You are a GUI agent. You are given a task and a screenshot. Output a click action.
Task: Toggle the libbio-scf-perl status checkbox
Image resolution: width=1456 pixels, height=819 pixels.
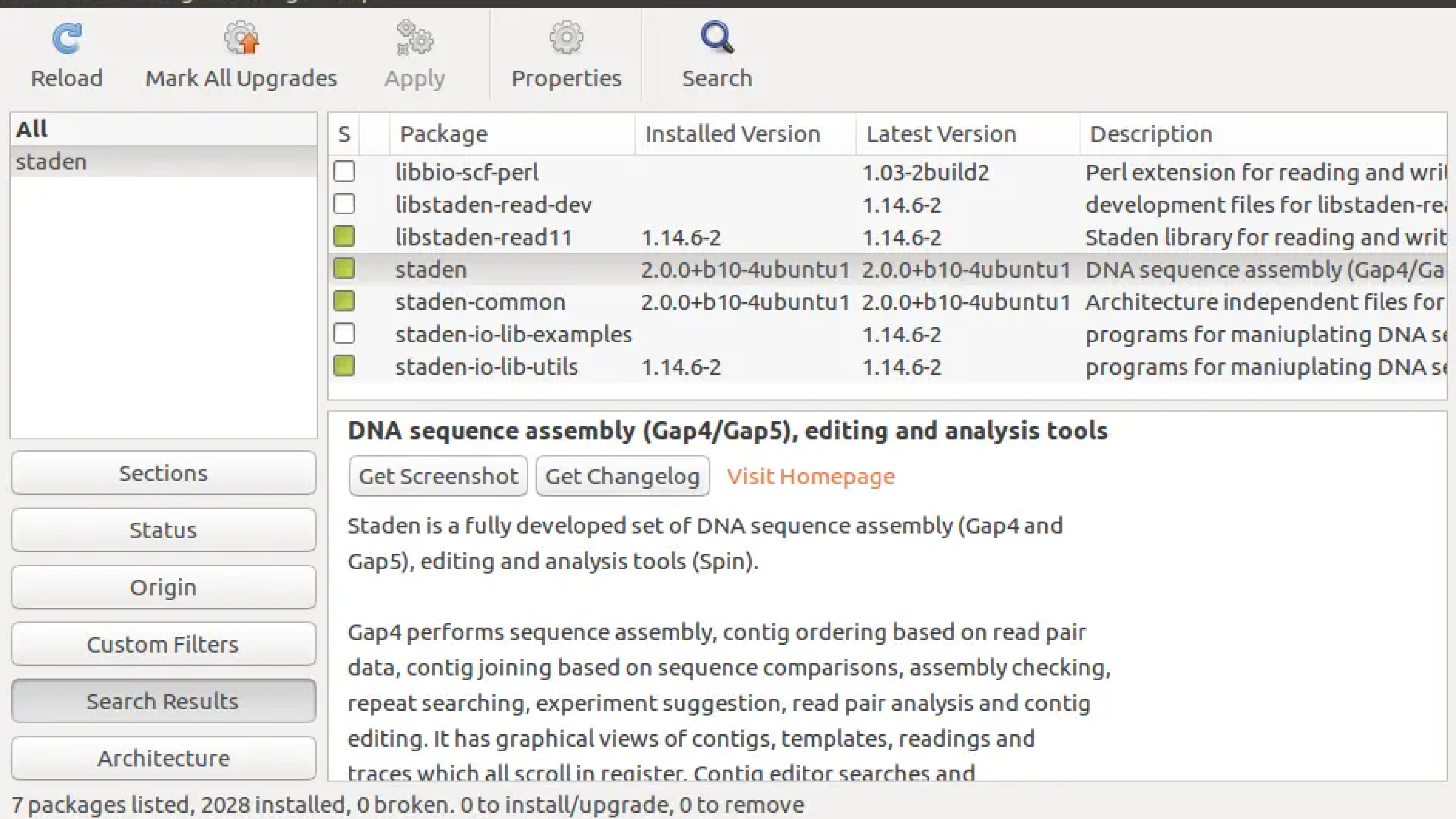(344, 172)
